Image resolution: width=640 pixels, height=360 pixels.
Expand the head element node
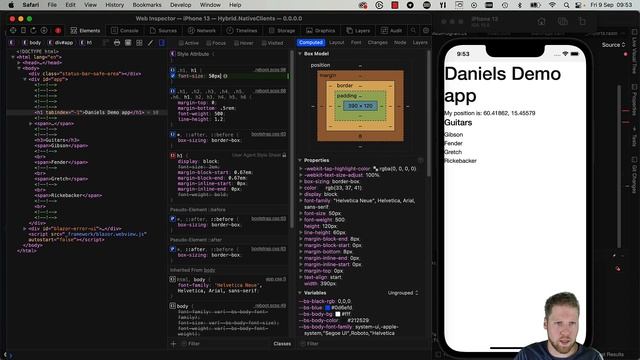(x=19, y=63)
